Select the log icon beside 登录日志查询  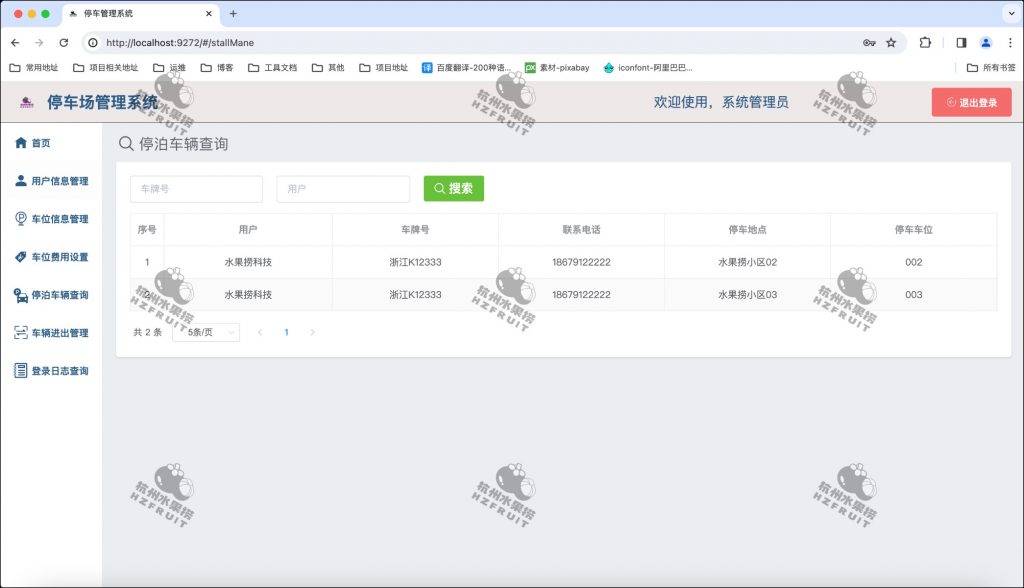(21, 371)
